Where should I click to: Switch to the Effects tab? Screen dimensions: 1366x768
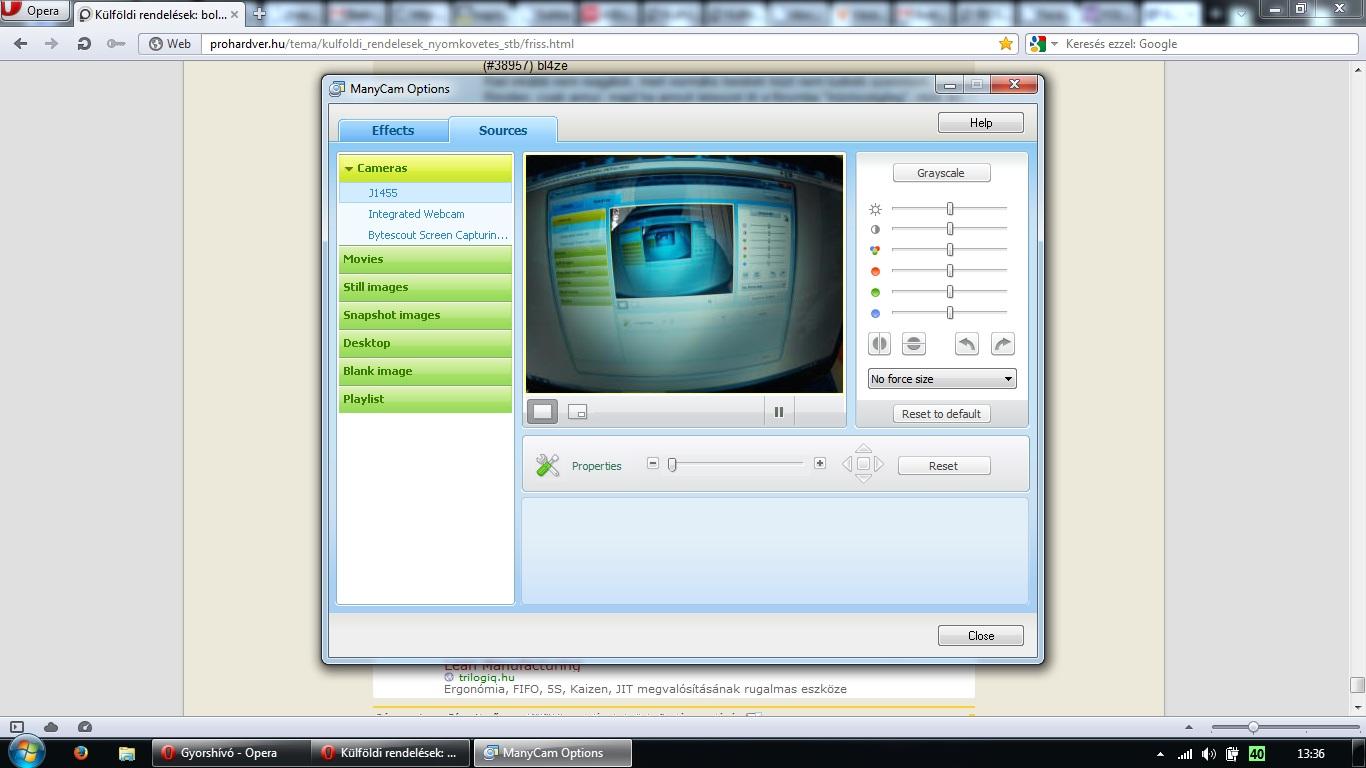pyautogui.click(x=393, y=130)
